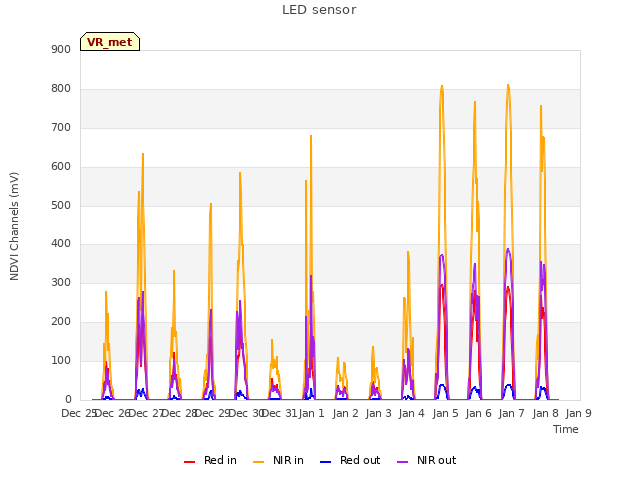Click the NIR in peak on Jan 1

(311, 136)
